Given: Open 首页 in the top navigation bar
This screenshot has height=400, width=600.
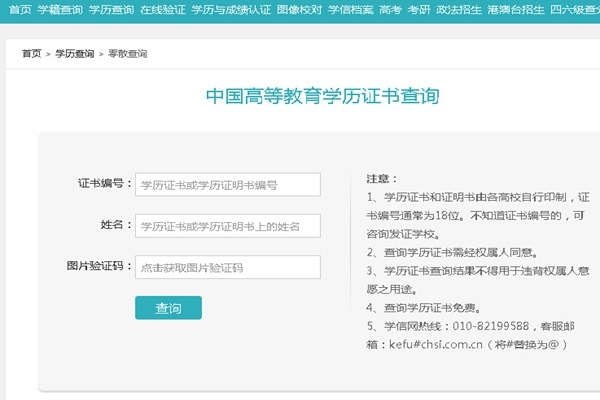Looking at the screenshot, I should (x=19, y=9).
